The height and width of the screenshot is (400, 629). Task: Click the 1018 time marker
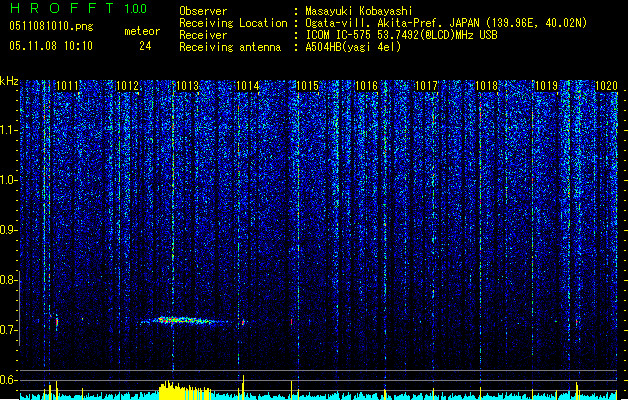click(487, 86)
